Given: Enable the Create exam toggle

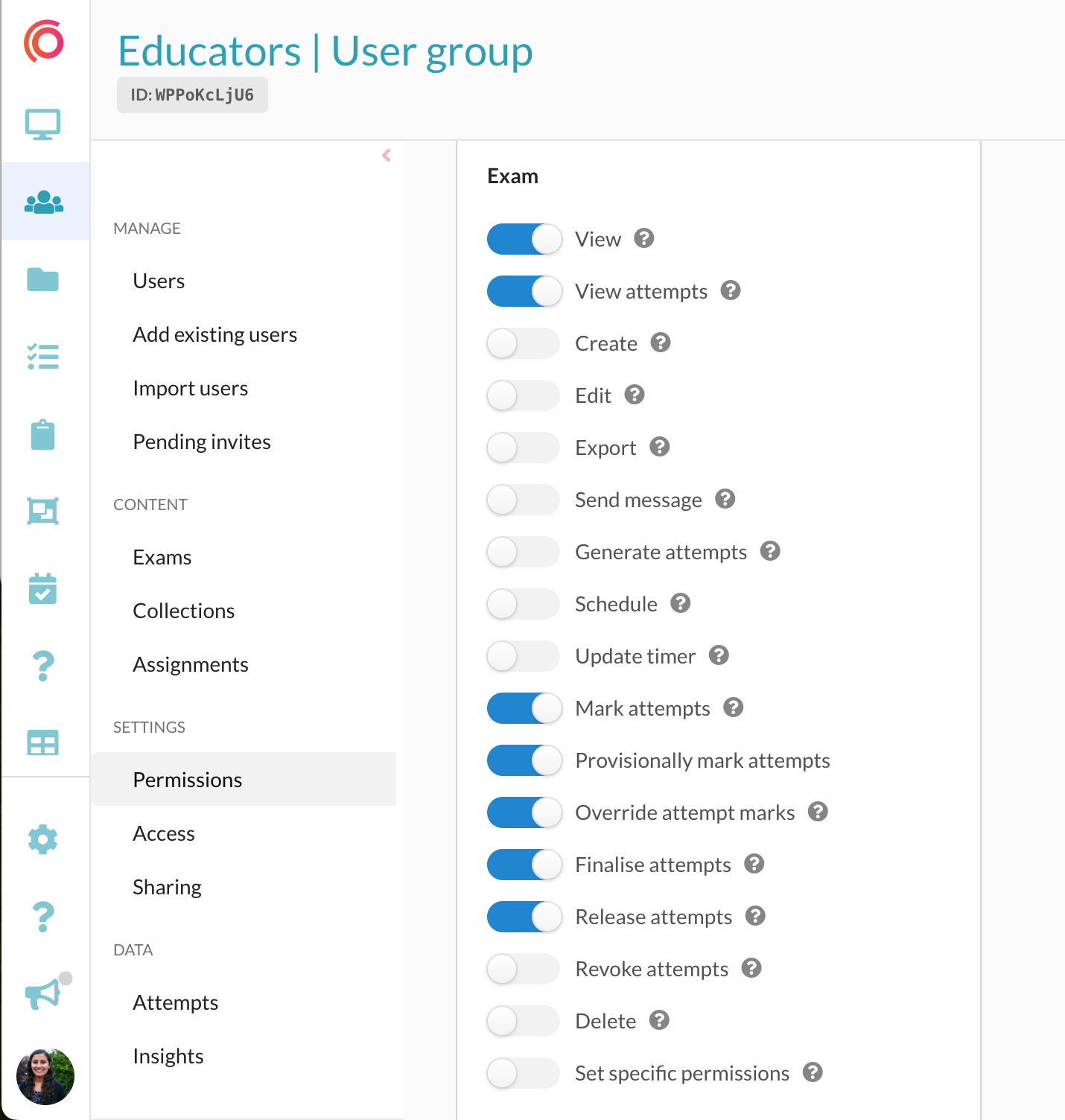Looking at the screenshot, I should pos(524,343).
